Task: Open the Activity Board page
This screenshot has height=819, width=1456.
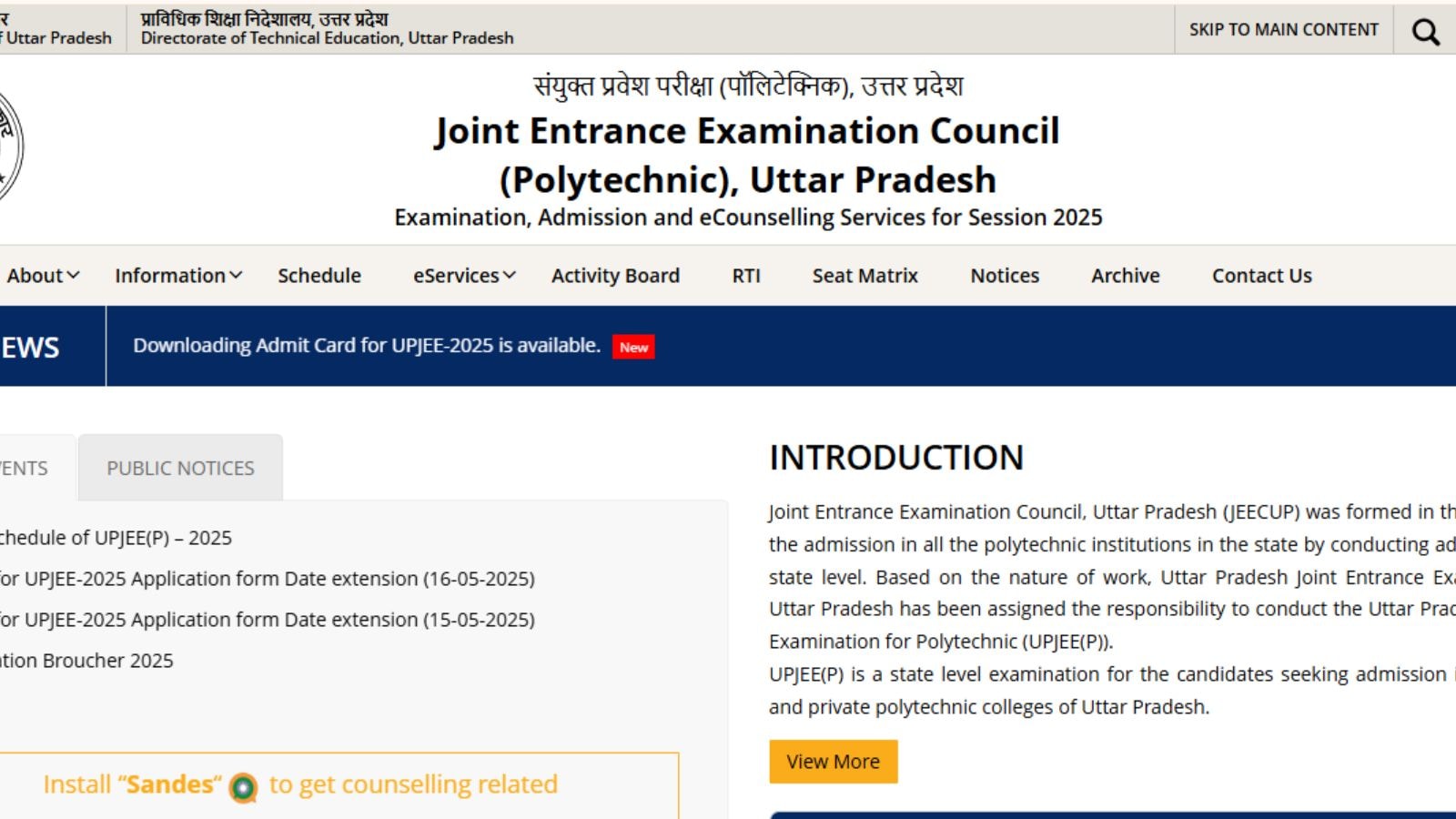Action: [x=615, y=276]
